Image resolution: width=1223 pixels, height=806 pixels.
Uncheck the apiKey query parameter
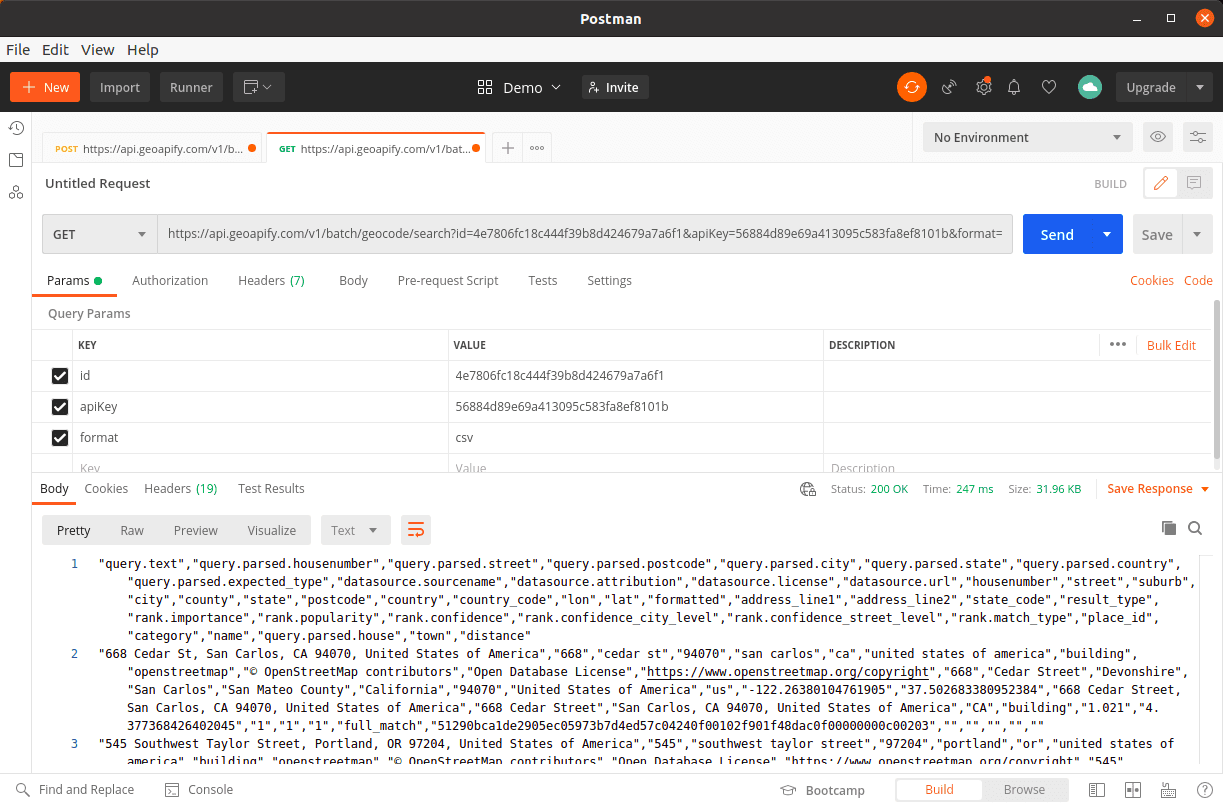pos(60,407)
